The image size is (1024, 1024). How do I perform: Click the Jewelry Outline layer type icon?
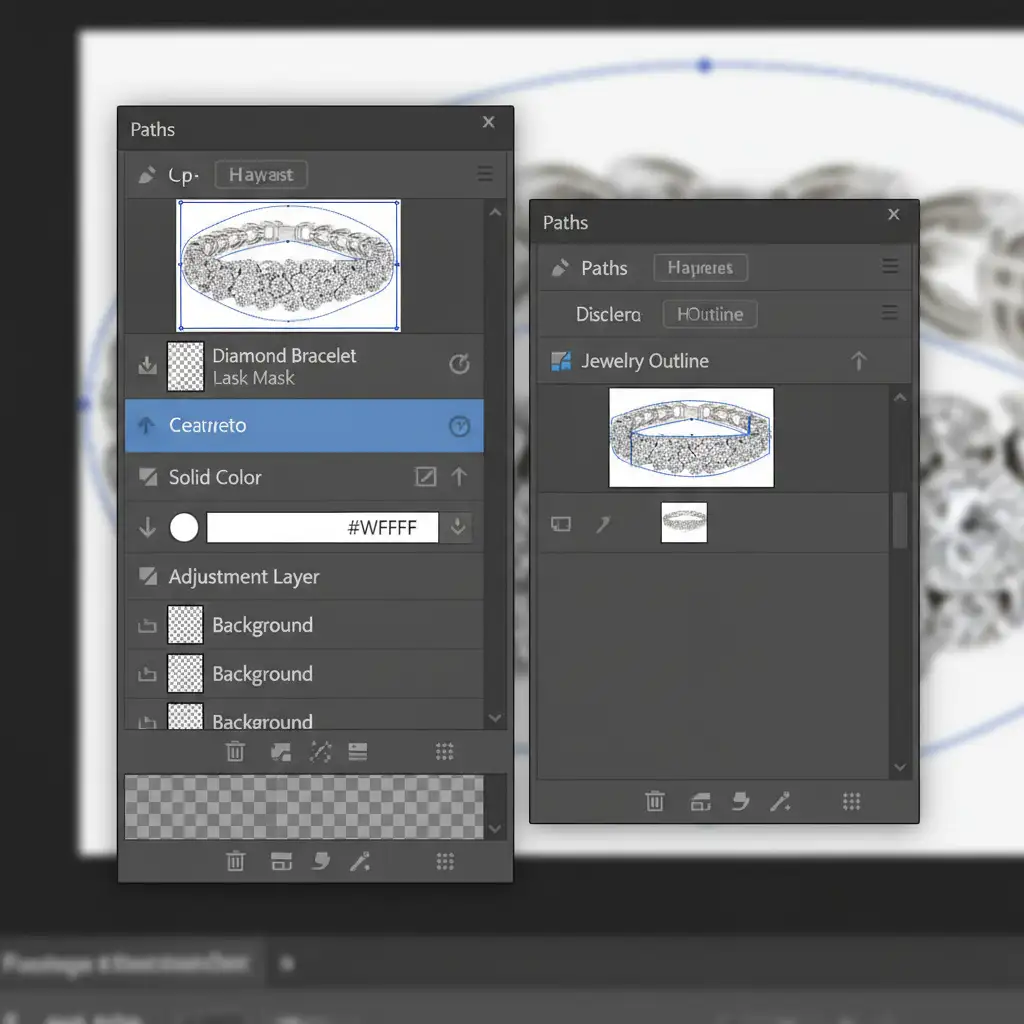point(561,362)
